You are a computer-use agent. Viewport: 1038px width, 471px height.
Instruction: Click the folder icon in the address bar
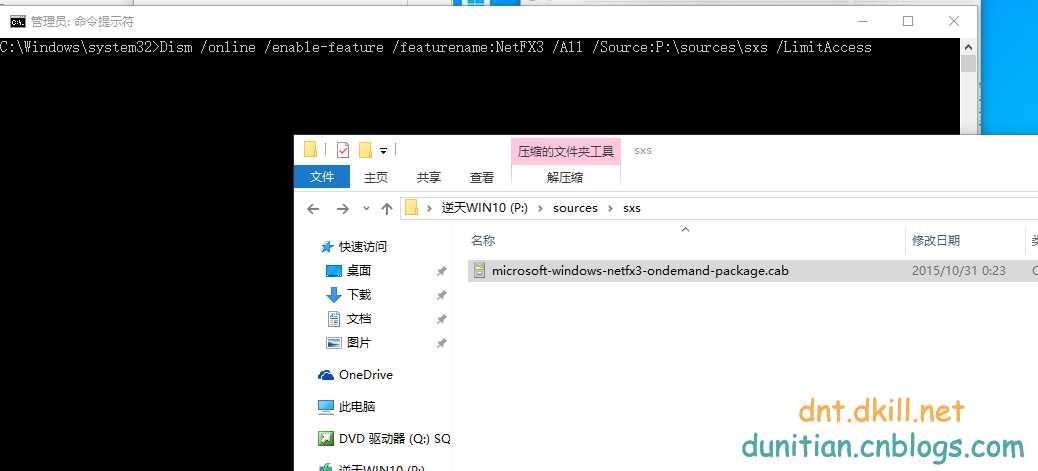412,208
